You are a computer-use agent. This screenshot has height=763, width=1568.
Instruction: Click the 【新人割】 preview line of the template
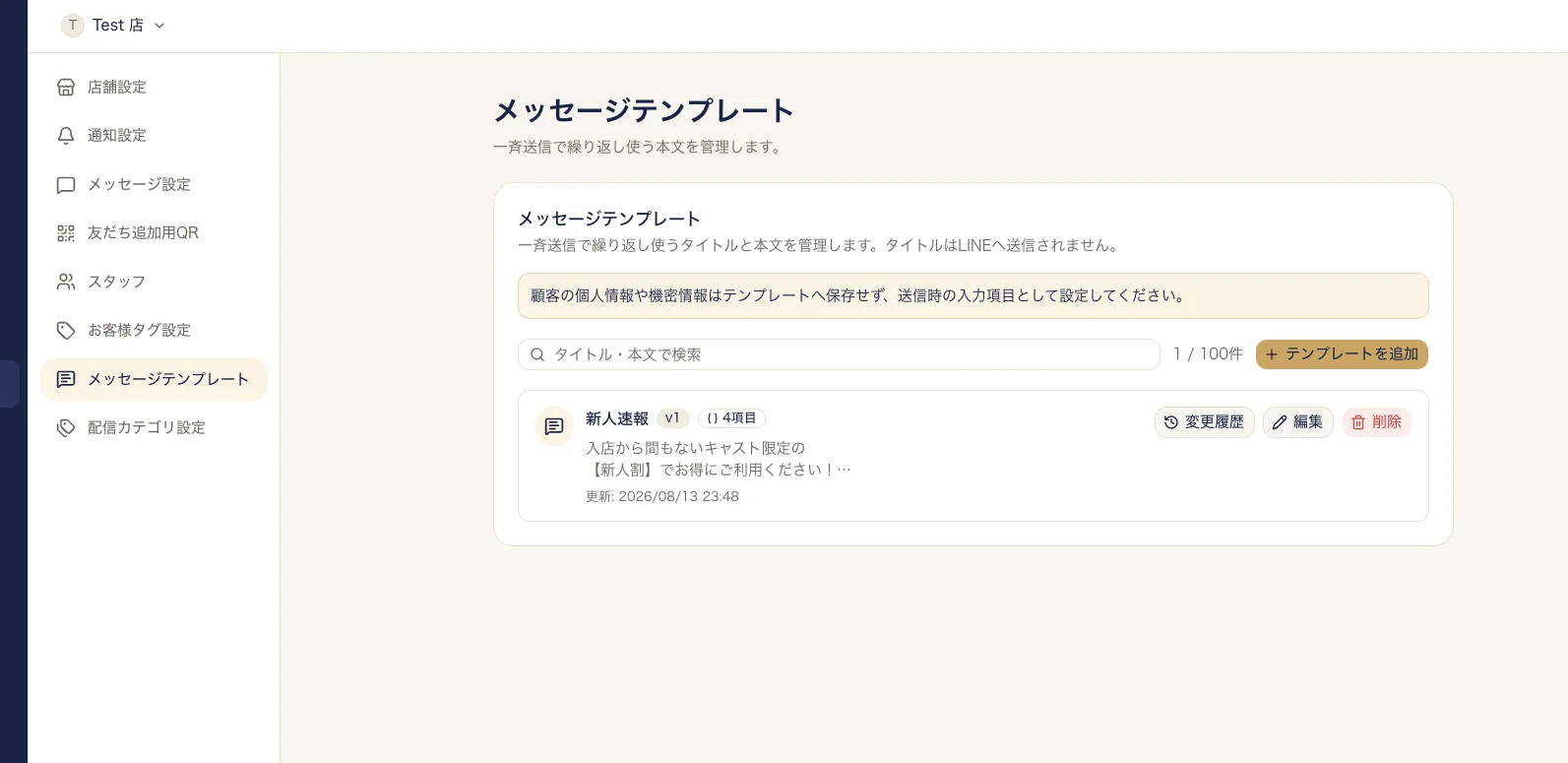(719, 470)
